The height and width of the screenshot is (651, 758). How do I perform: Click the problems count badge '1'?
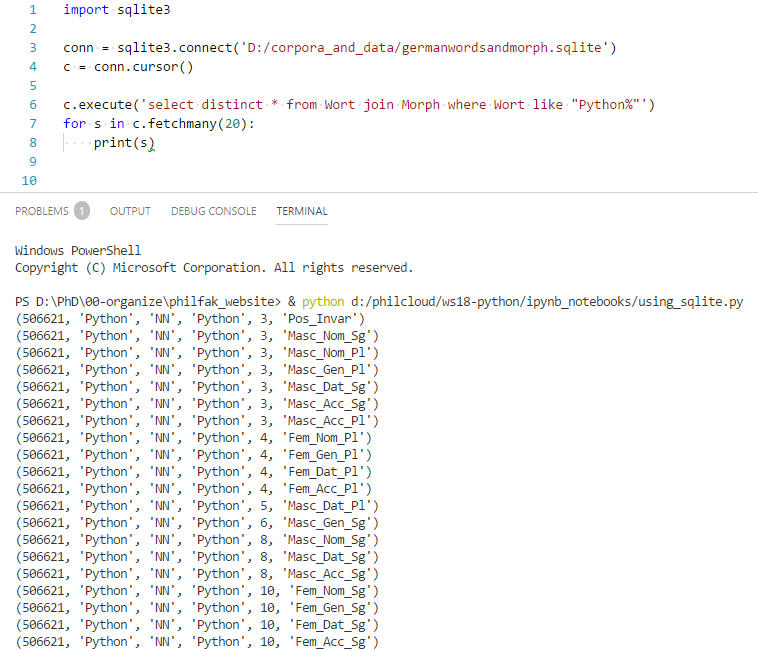click(82, 211)
